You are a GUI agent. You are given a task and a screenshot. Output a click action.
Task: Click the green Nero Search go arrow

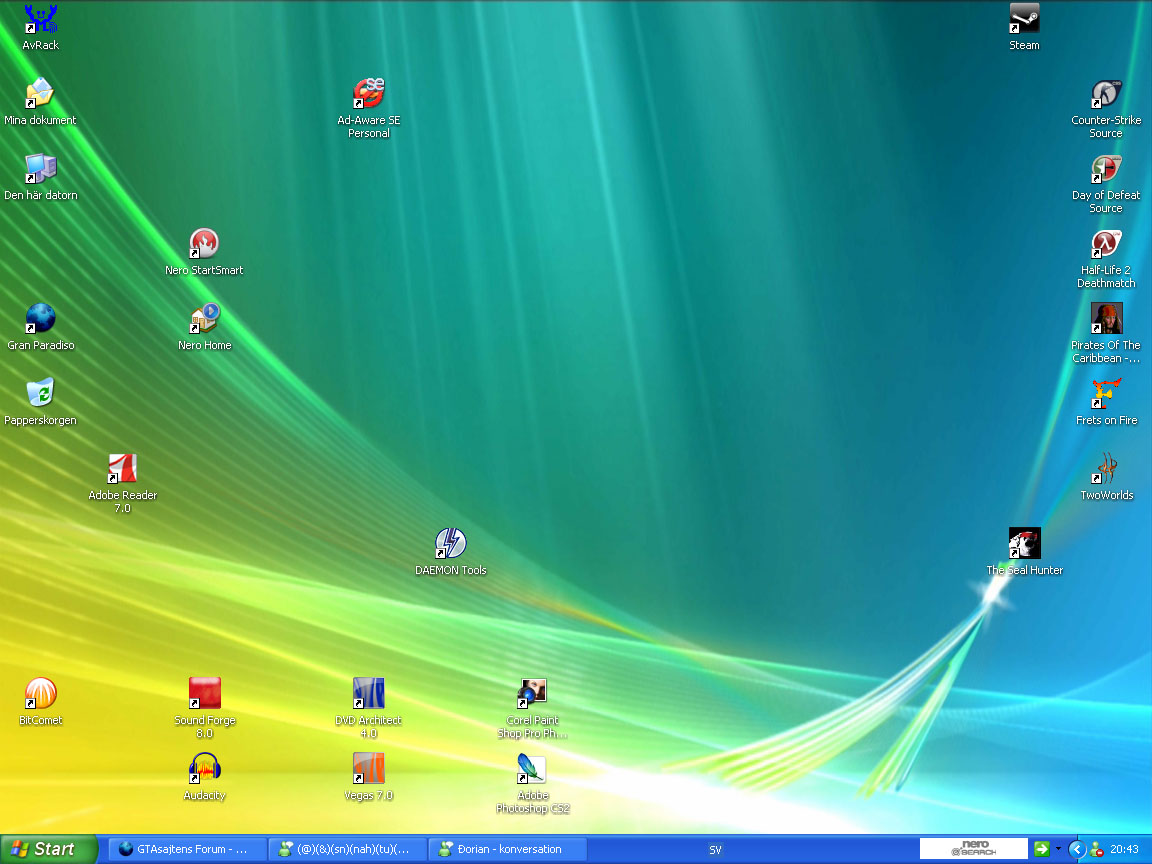pyautogui.click(x=1041, y=849)
